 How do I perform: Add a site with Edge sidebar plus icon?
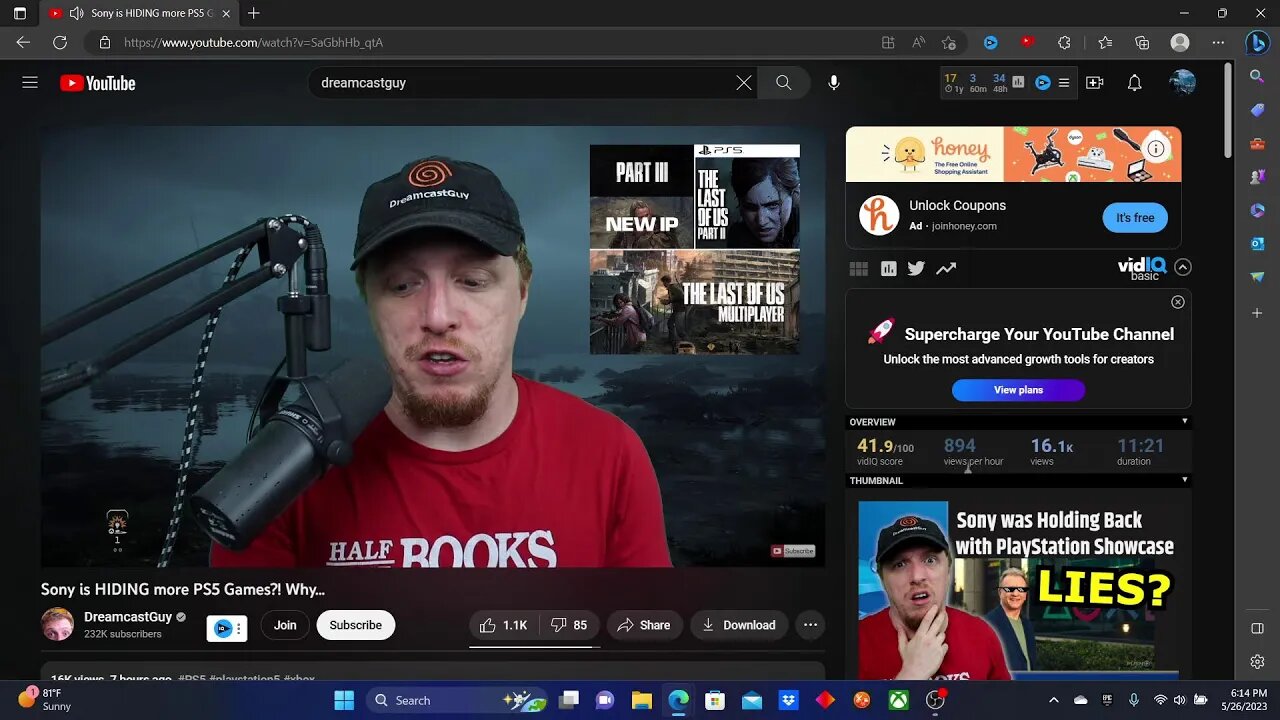point(1257,313)
